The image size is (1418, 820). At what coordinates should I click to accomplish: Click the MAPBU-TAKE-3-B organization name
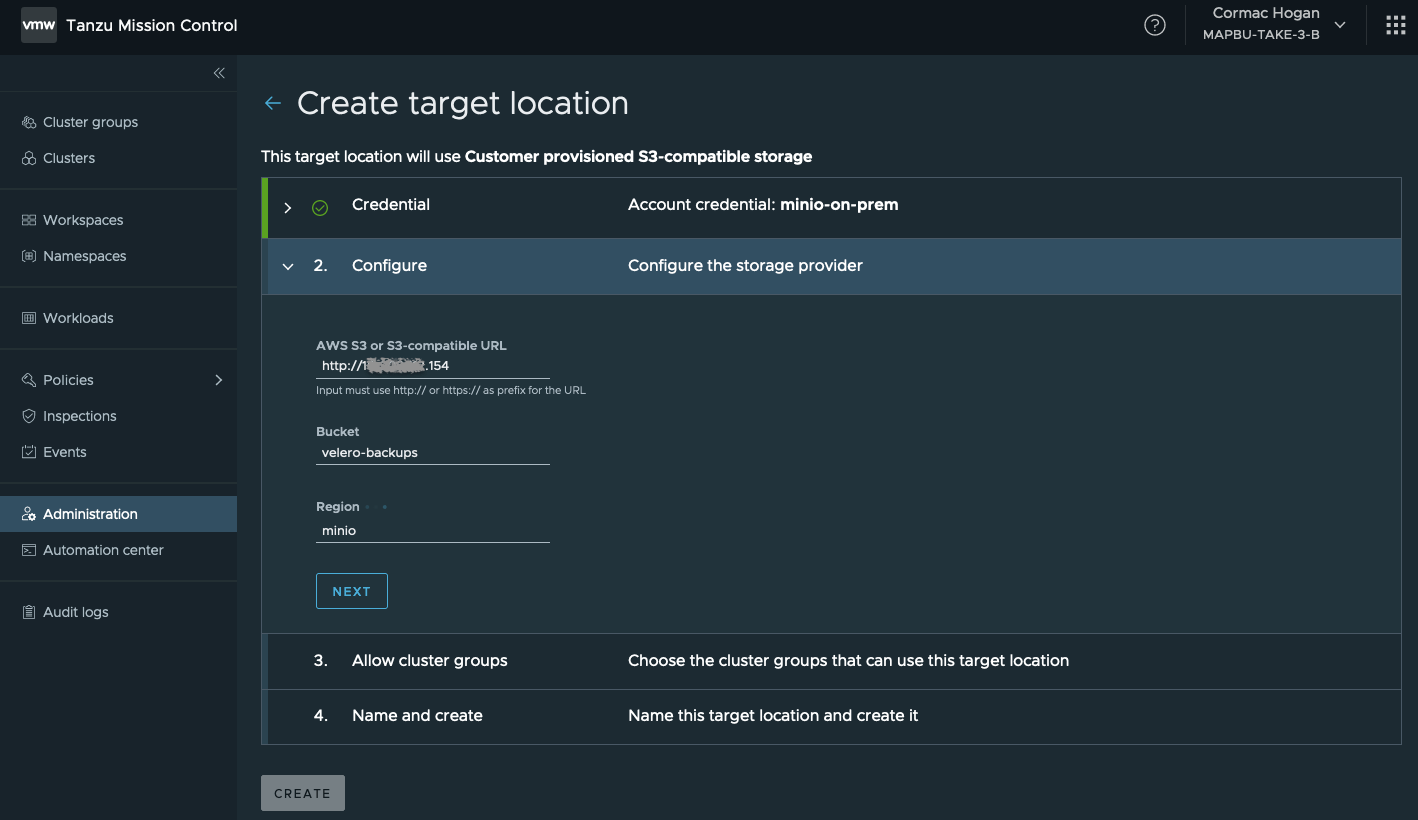coord(1261,35)
